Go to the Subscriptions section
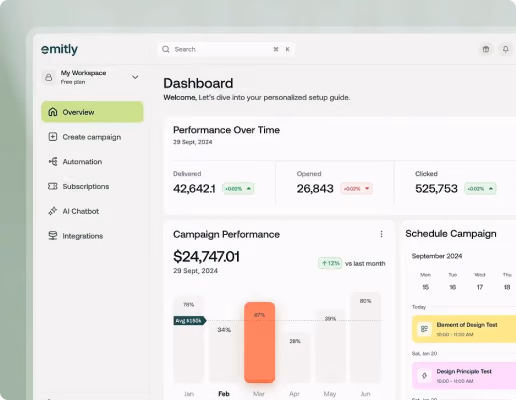This screenshot has width=516, height=400. (x=92, y=186)
